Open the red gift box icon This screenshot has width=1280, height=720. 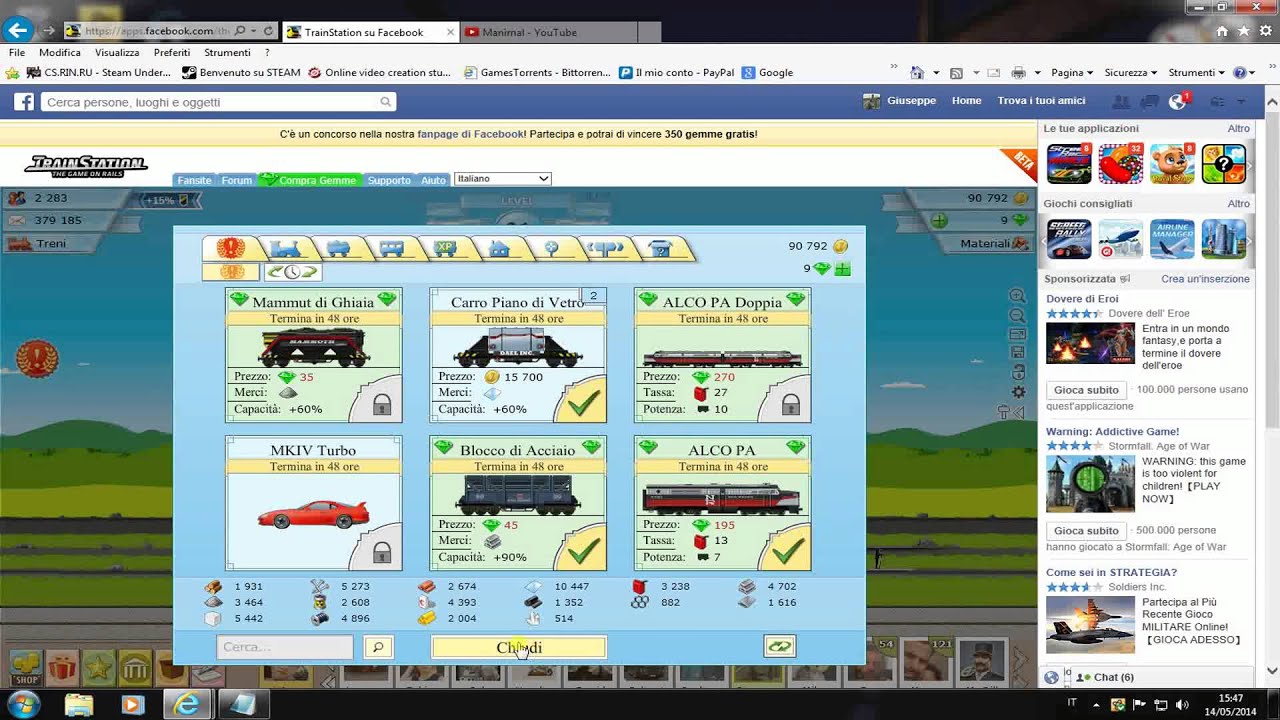[x=61, y=667]
